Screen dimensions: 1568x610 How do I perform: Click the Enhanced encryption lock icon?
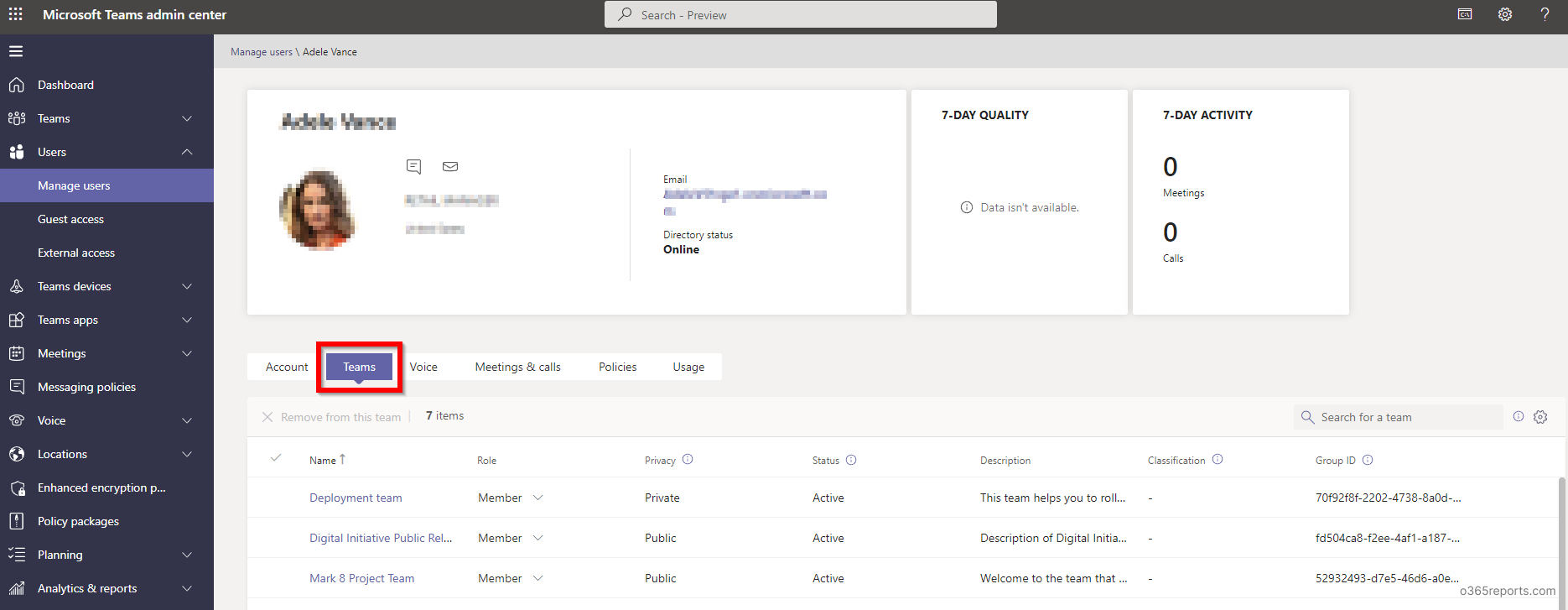click(x=17, y=487)
